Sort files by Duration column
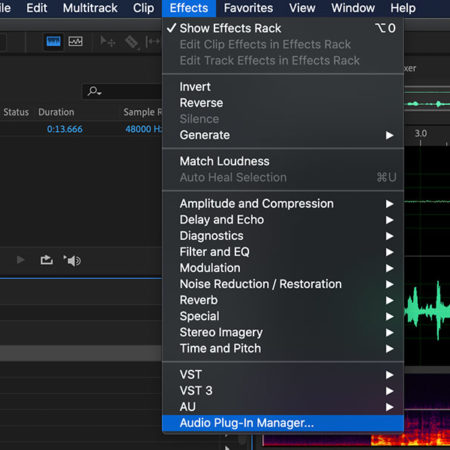Image resolution: width=450 pixels, height=450 pixels. tap(56, 112)
